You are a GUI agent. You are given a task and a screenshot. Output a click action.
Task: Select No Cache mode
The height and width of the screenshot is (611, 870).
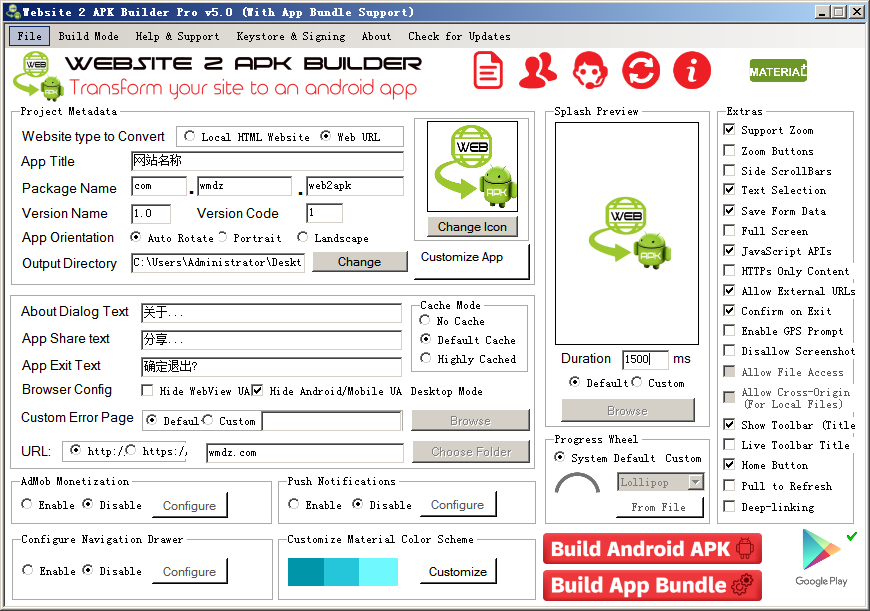425,320
